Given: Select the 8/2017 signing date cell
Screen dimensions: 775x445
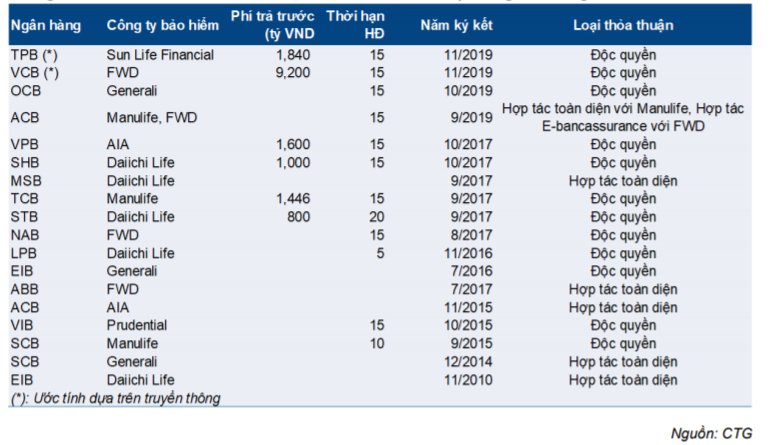Looking at the screenshot, I should [472, 235].
